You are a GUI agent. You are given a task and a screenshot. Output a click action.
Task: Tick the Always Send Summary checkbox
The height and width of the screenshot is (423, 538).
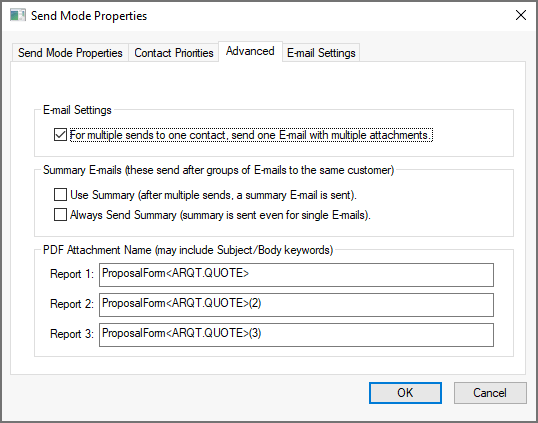point(60,215)
